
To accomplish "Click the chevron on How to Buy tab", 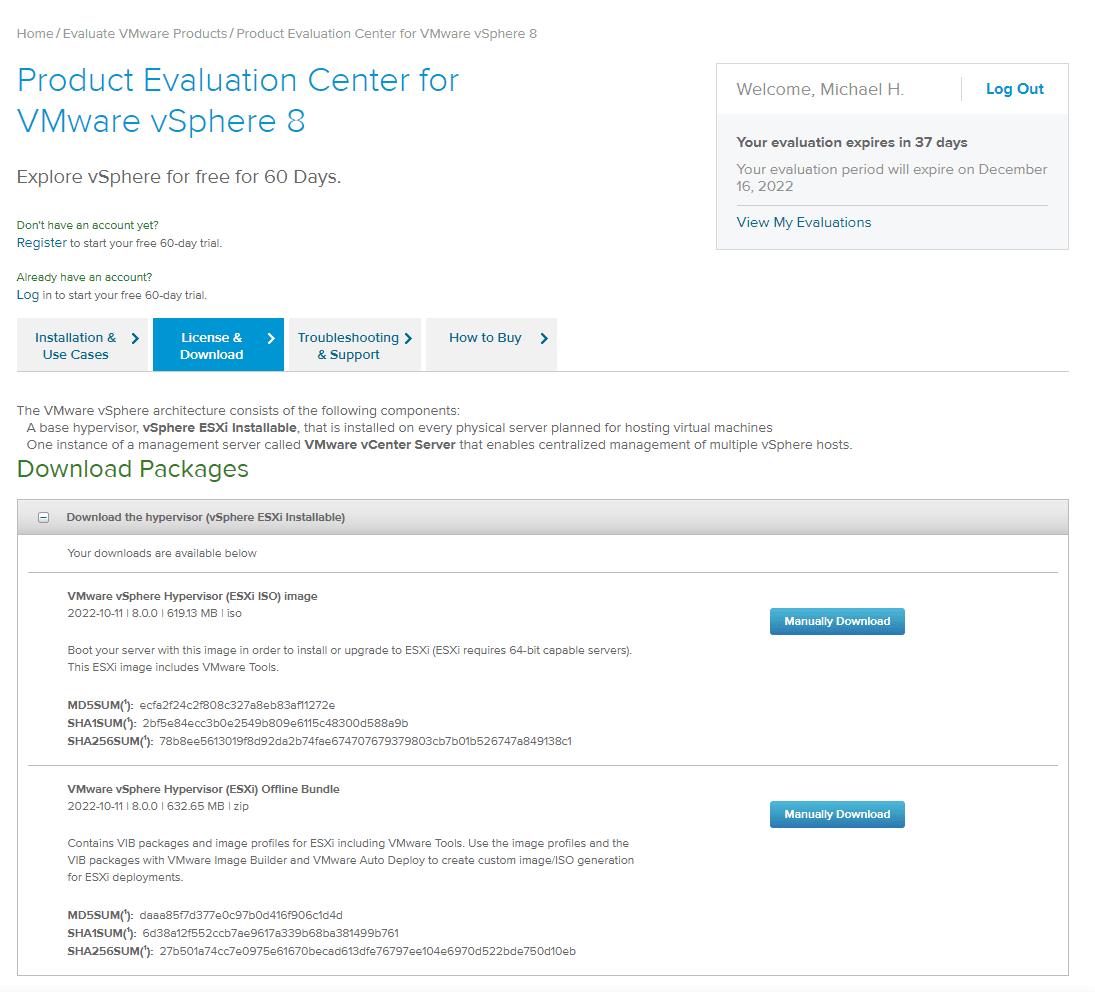I will [544, 339].
